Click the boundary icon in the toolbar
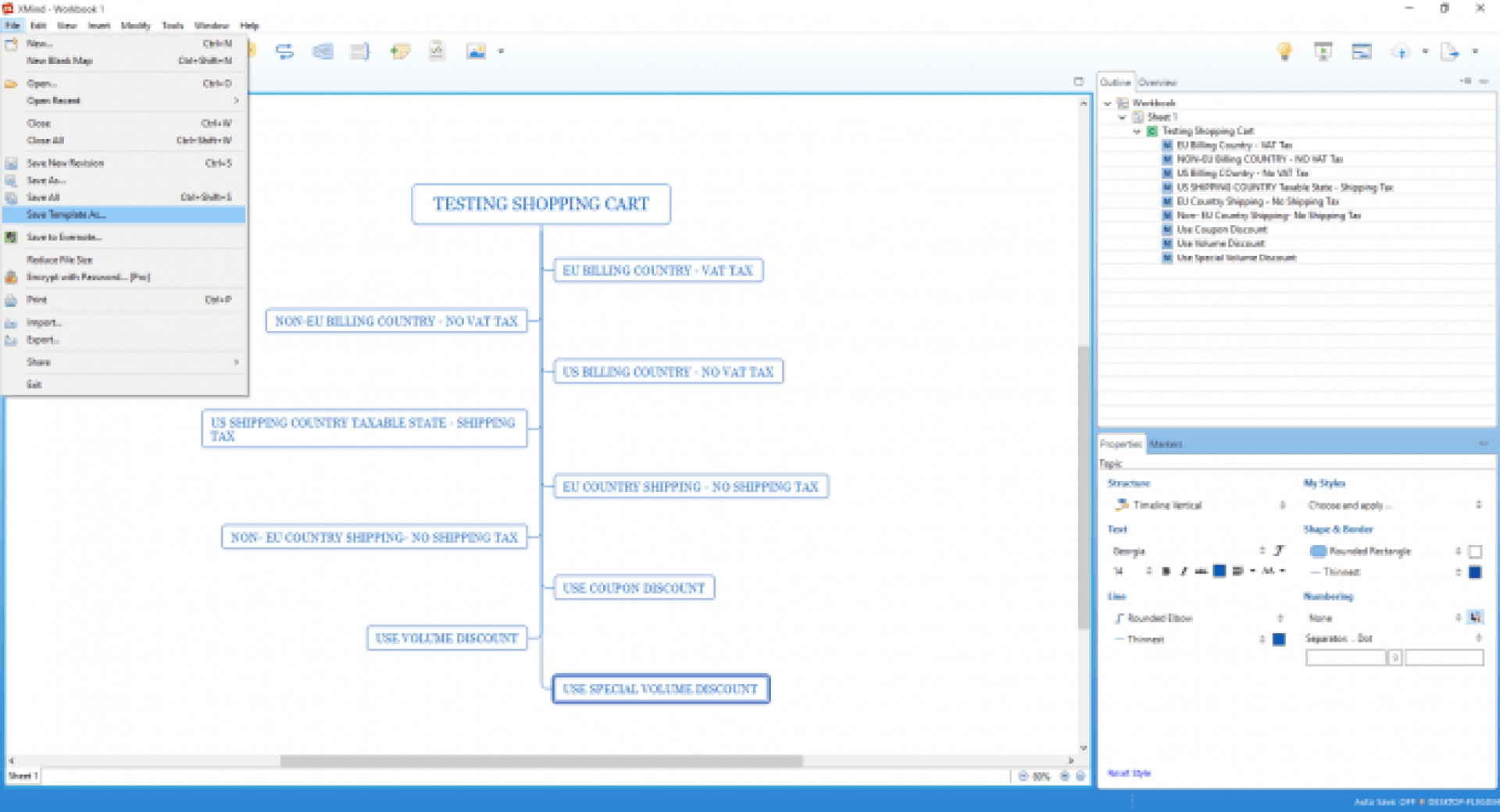Viewport: 1500px width, 812px height. [323, 52]
